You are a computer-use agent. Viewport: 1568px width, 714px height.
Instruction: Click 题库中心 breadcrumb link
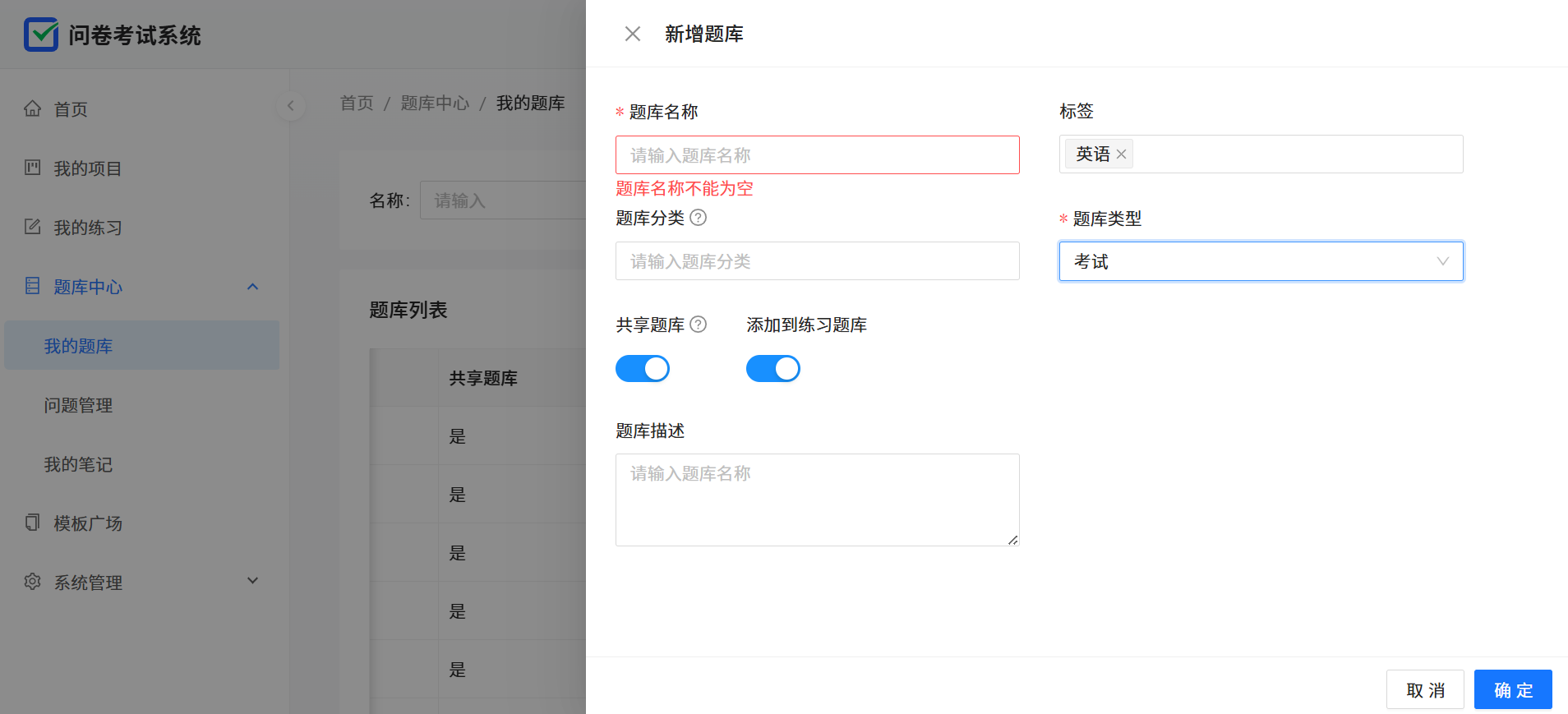(435, 104)
